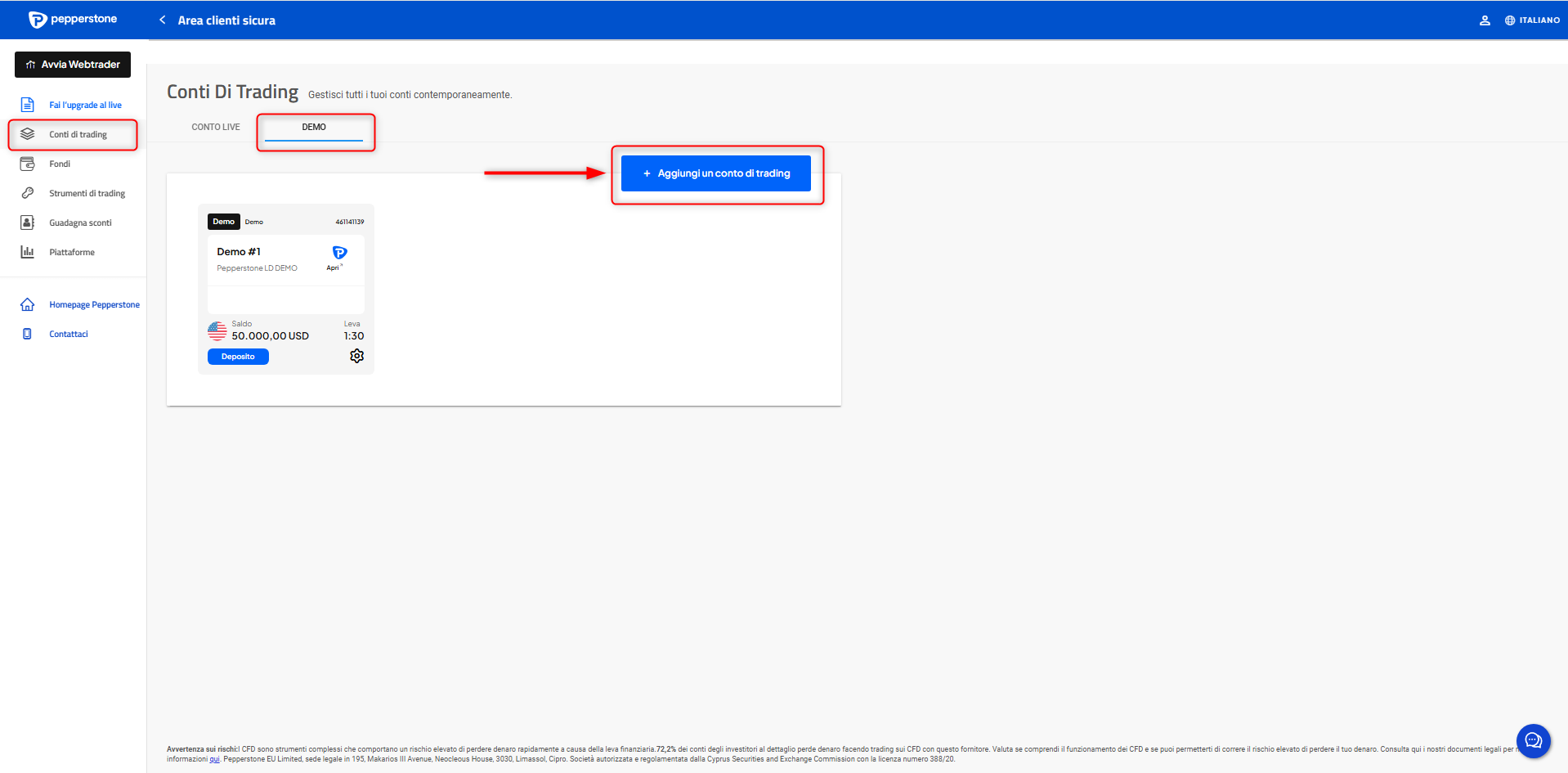Open the user profile icon
Screen dimensions: 1568x773
(1485, 20)
